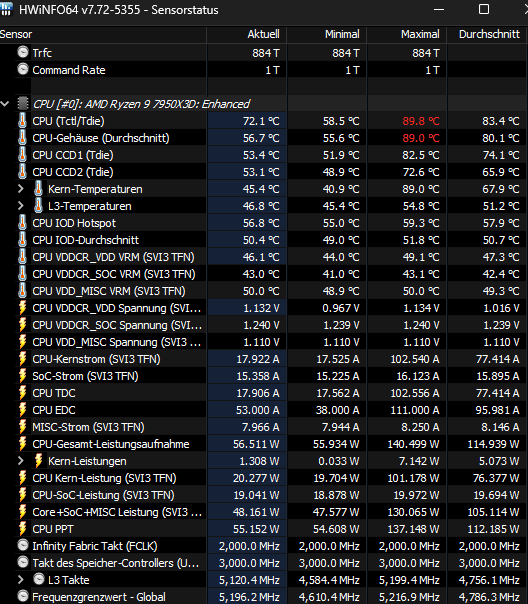Expand the Kern-Temperaturen group

21,189
